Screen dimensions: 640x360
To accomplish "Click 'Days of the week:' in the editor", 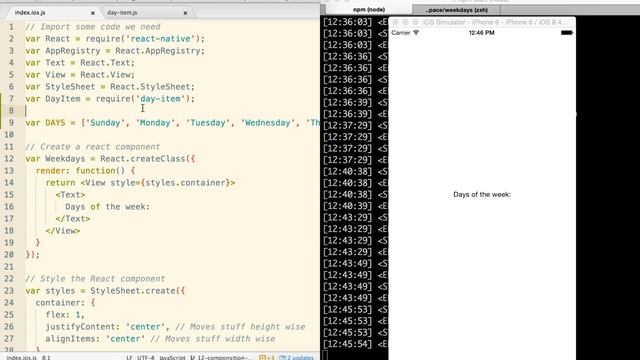I will tap(107, 207).
